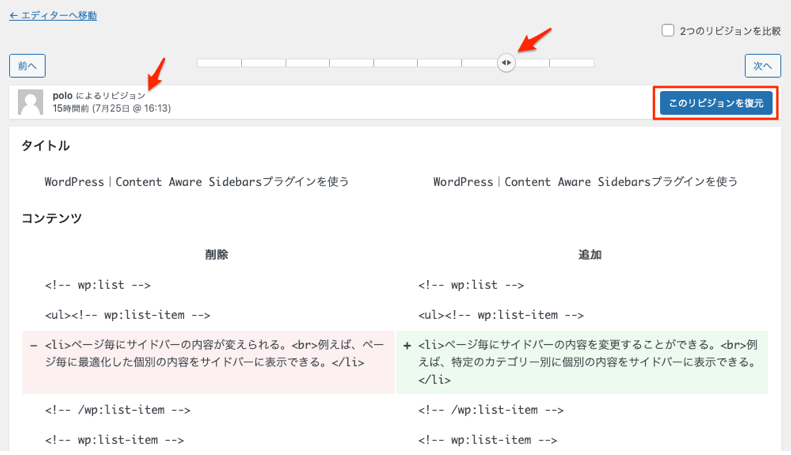
Task: Select text 'polo によるリビジョン'
Action: coord(99,96)
